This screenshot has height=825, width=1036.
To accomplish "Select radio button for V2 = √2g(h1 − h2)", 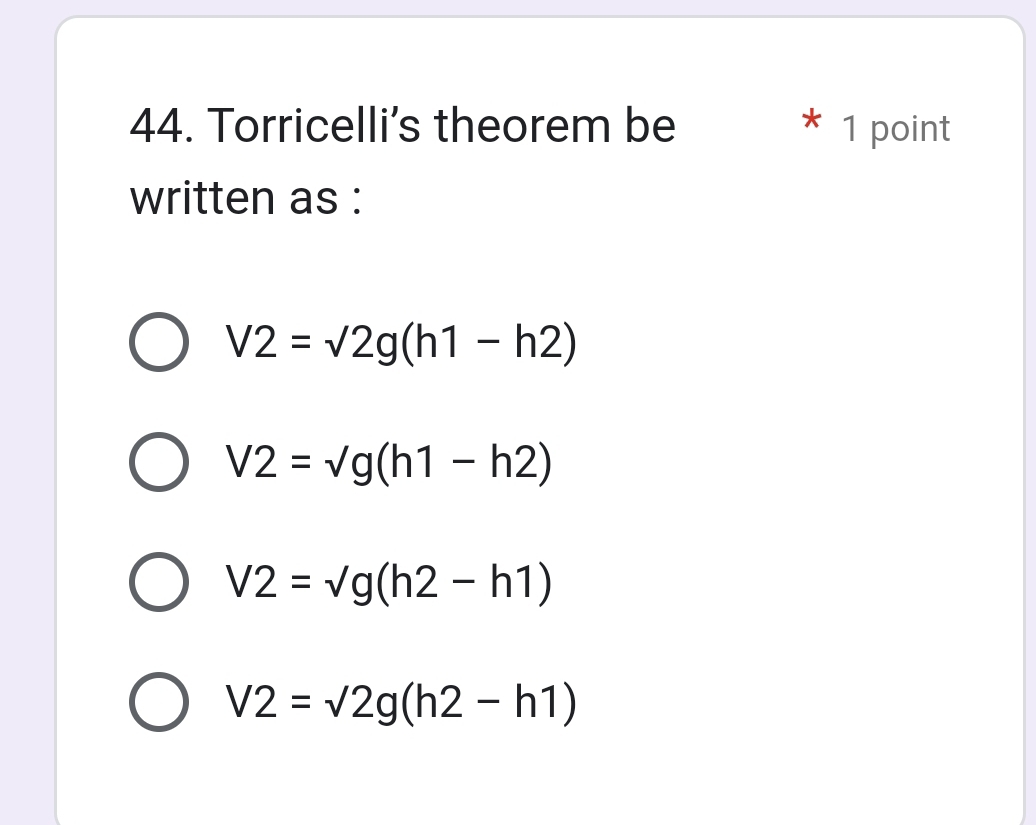I will (158, 344).
